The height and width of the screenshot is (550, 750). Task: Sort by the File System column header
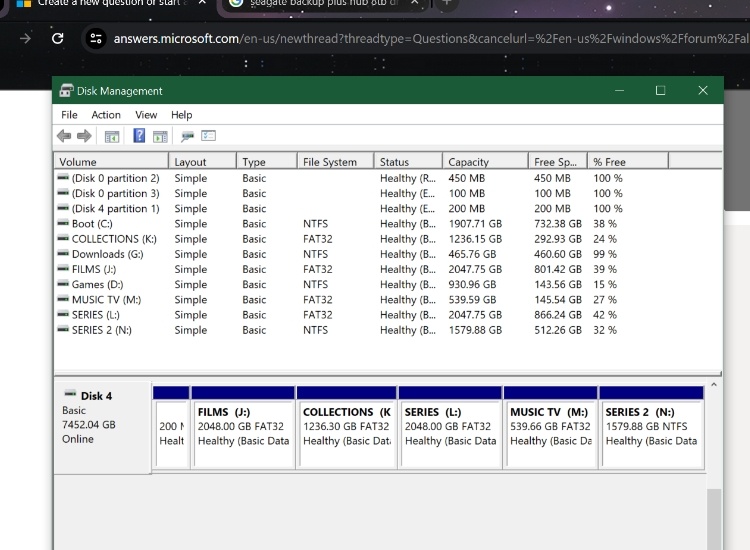[335, 162]
